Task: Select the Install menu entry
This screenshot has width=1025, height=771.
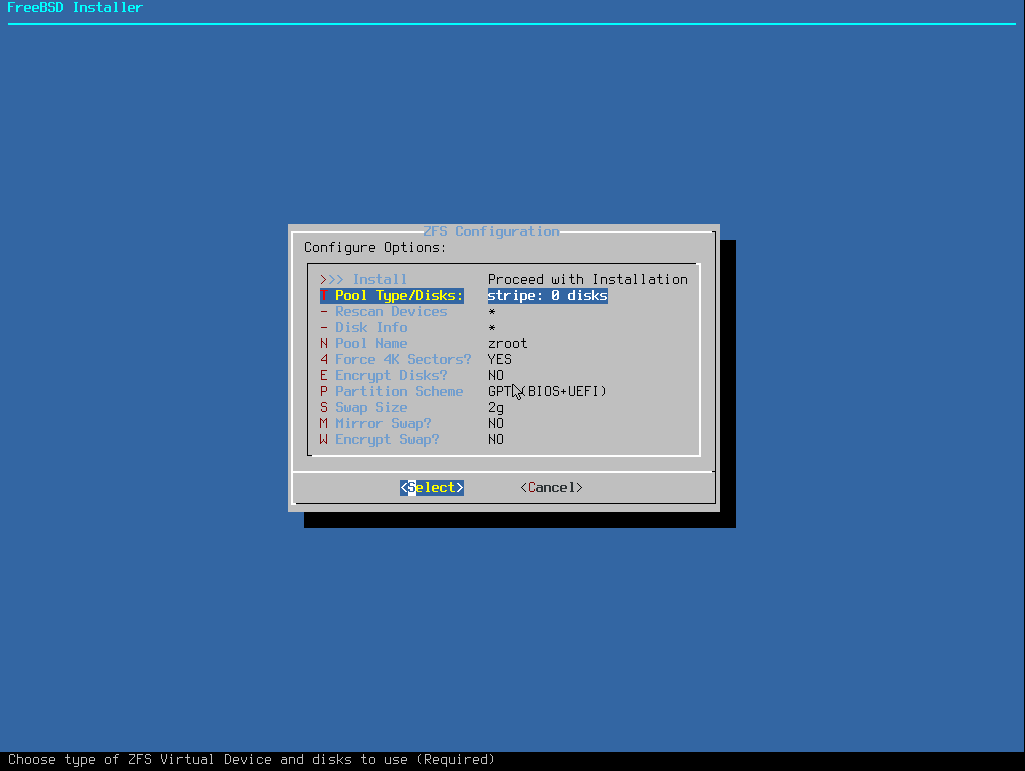Action: pos(379,280)
